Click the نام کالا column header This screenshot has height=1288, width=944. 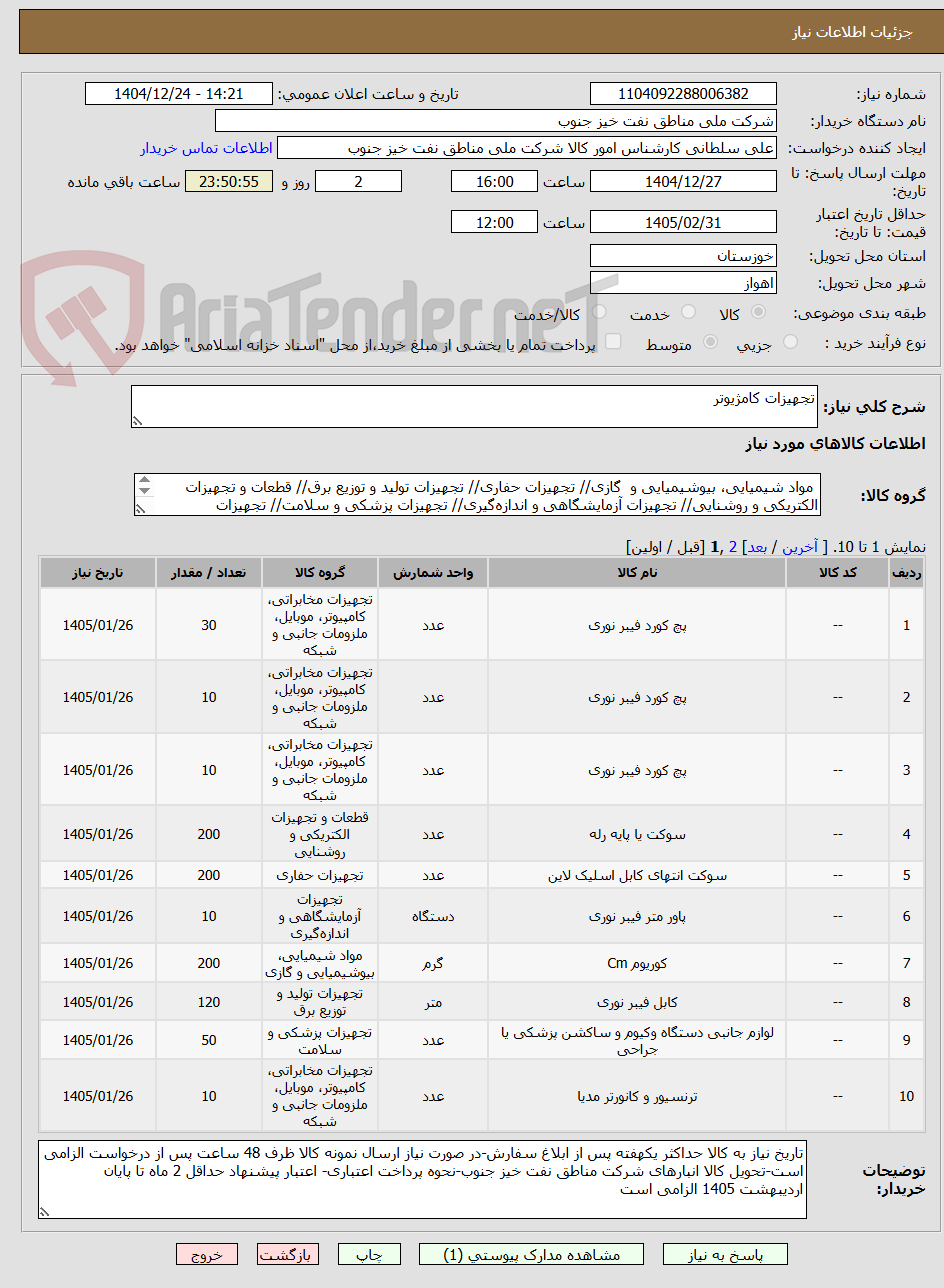[637, 573]
